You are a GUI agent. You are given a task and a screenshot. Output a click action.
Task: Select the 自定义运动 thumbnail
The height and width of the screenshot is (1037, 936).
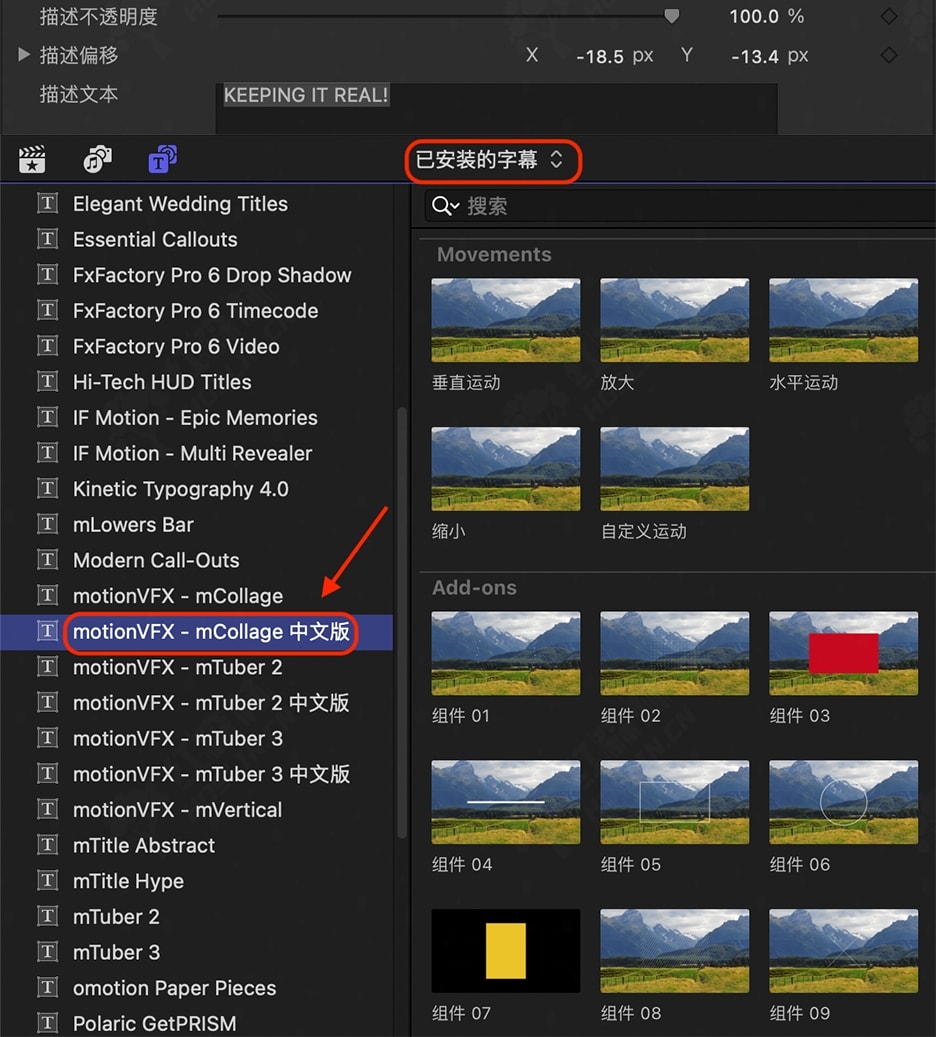pos(675,469)
